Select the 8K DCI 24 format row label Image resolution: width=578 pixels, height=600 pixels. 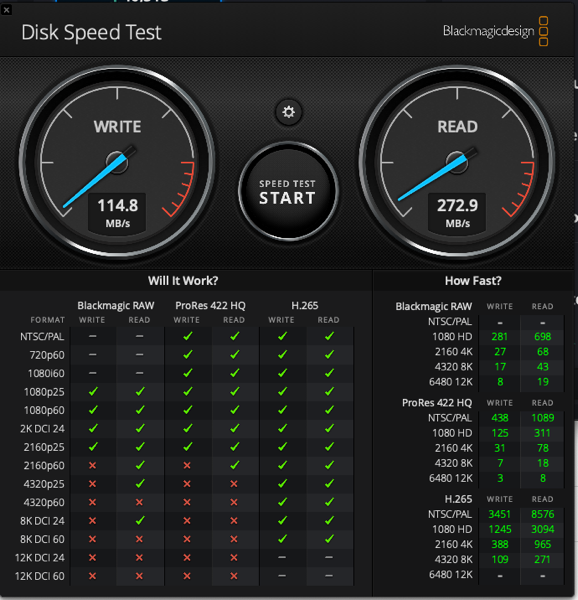42,521
